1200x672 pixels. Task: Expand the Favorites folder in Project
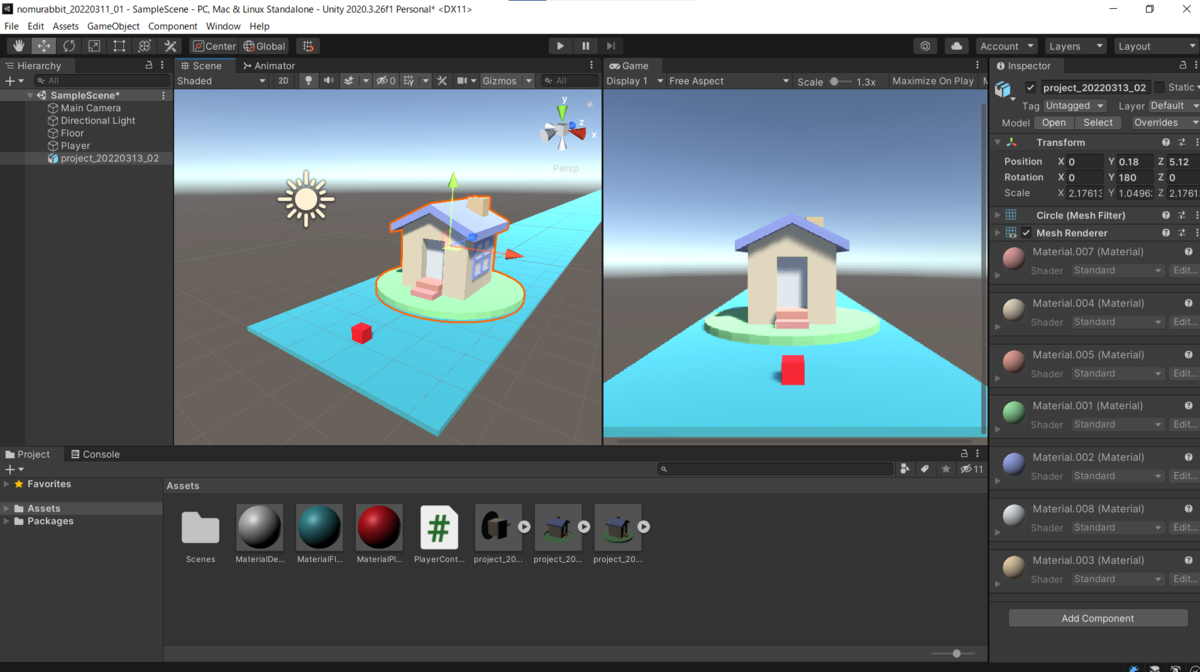coord(7,484)
